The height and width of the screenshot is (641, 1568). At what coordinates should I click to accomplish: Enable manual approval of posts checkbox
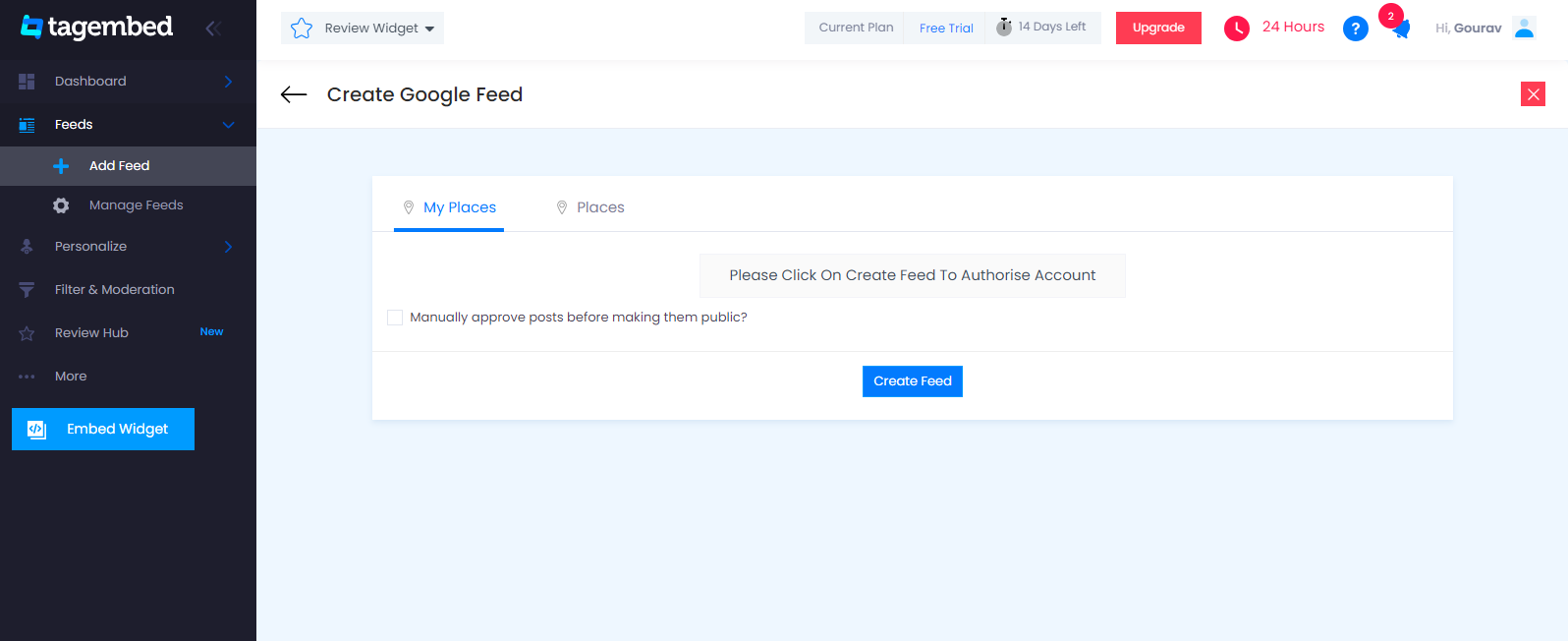tap(395, 318)
